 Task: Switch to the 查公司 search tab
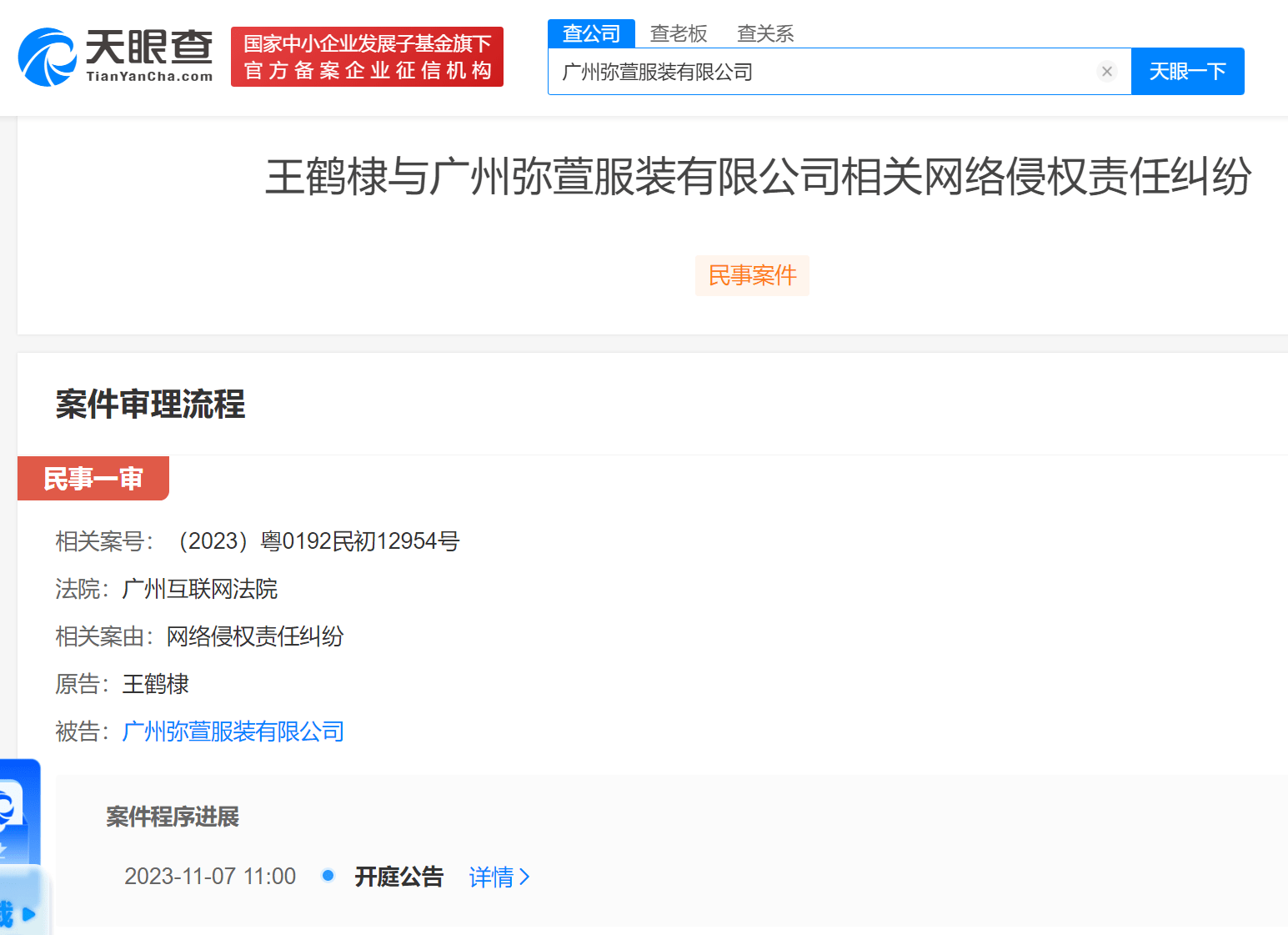tap(591, 33)
